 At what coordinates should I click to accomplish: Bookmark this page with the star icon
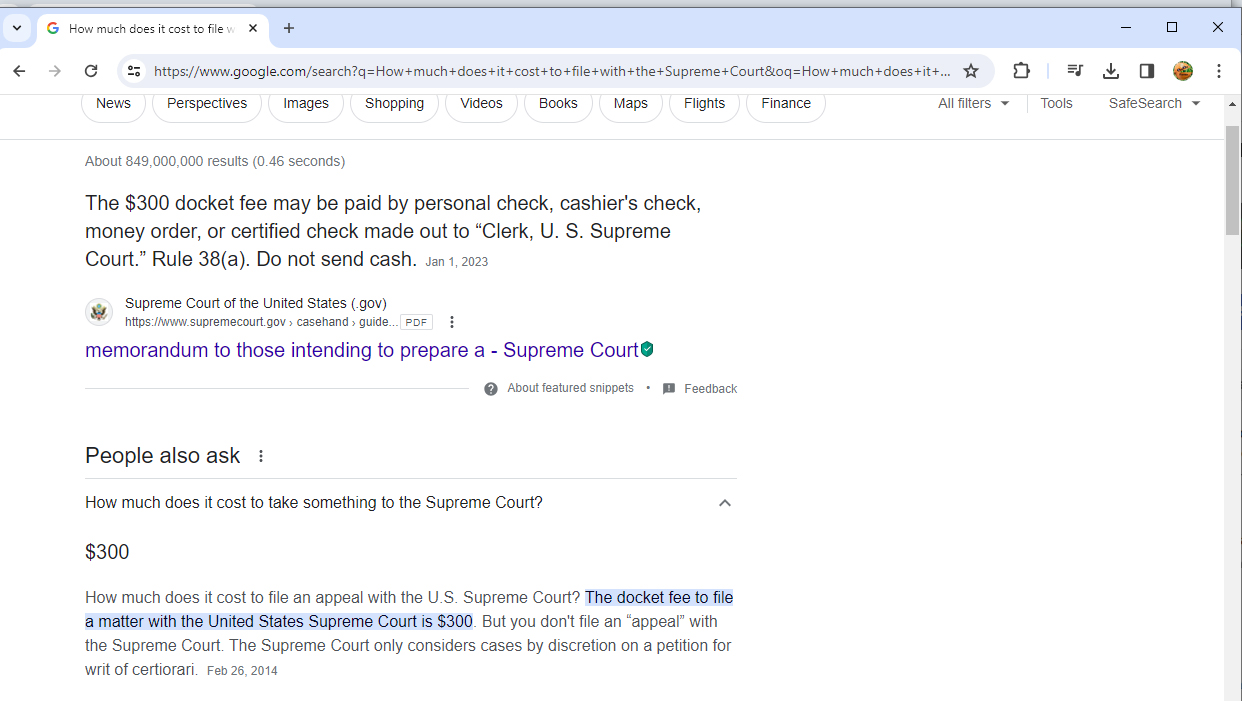pyautogui.click(x=971, y=71)
